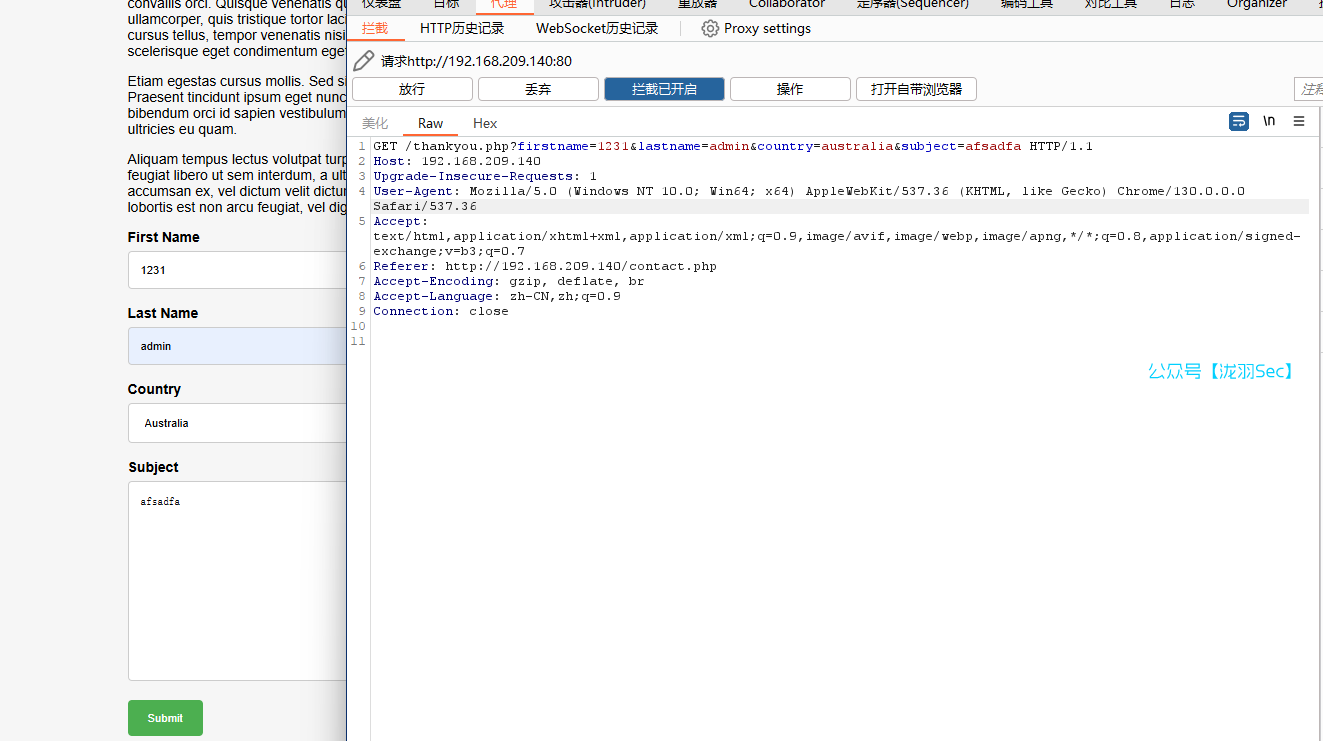
Task: Switch to HTTP历史记录 tab
Action: coord(462,29)
